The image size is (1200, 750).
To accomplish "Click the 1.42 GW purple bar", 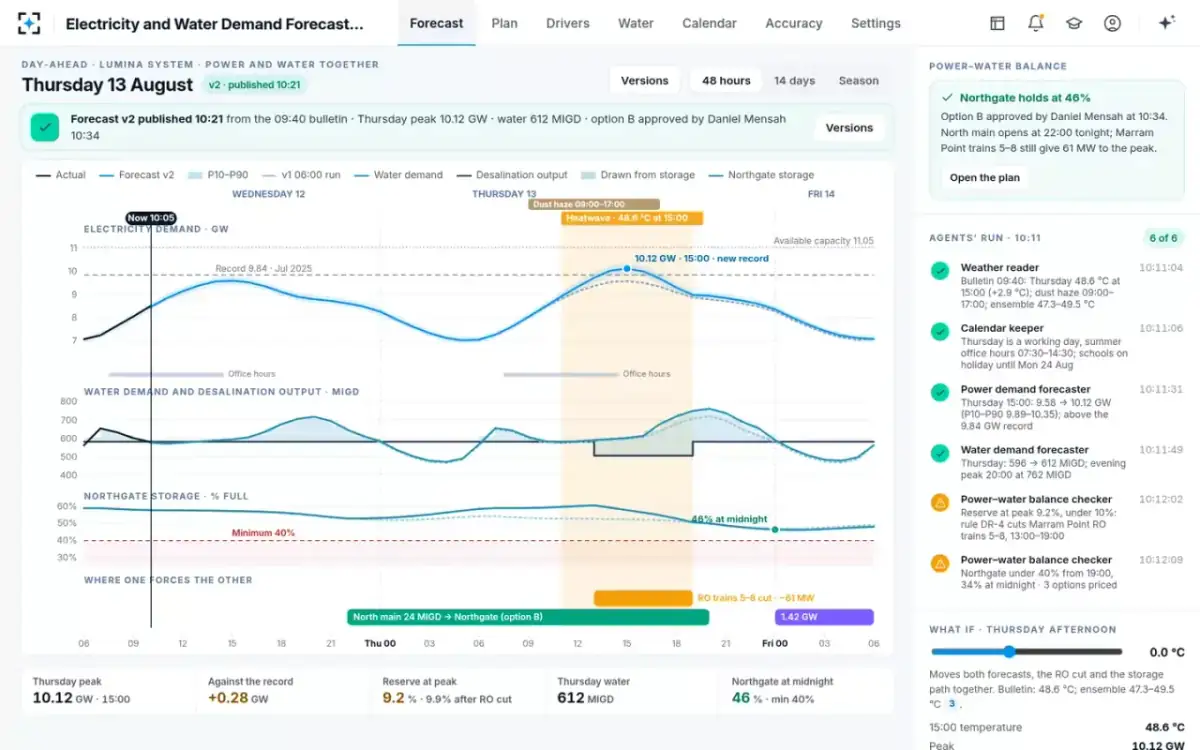I will (x=824, y=617).
